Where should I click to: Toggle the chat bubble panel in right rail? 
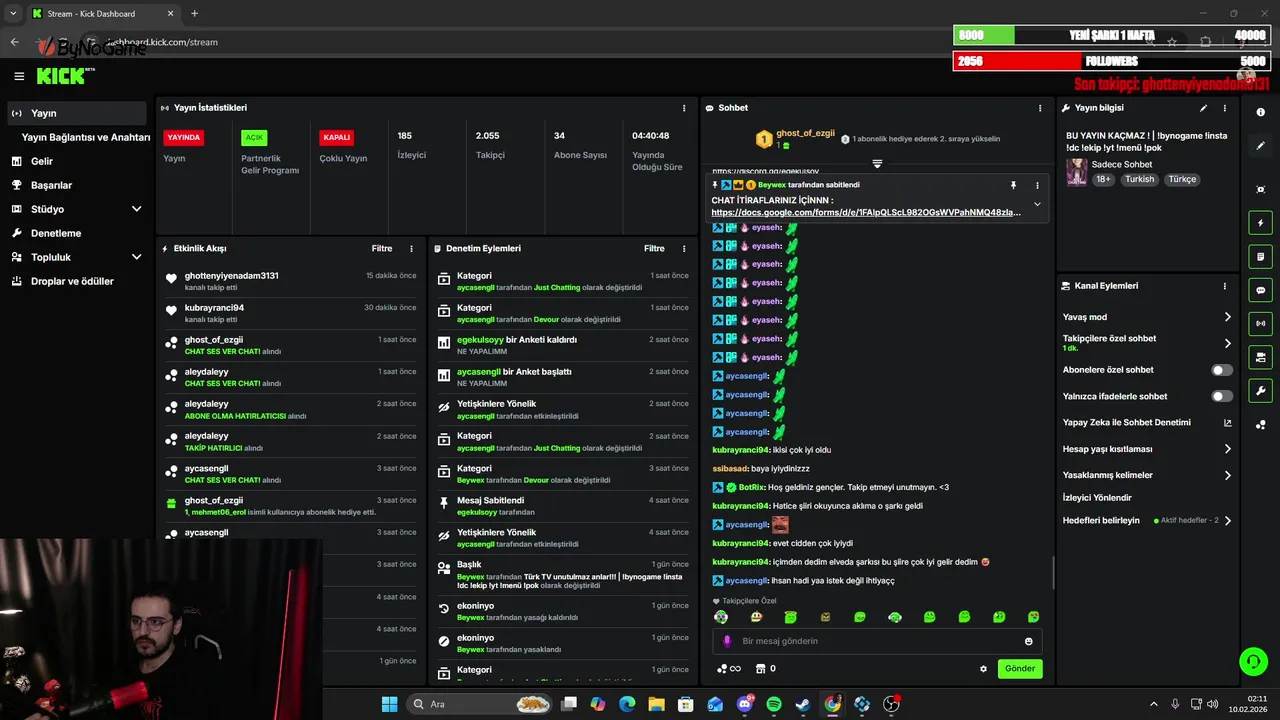pos(1260,290)
